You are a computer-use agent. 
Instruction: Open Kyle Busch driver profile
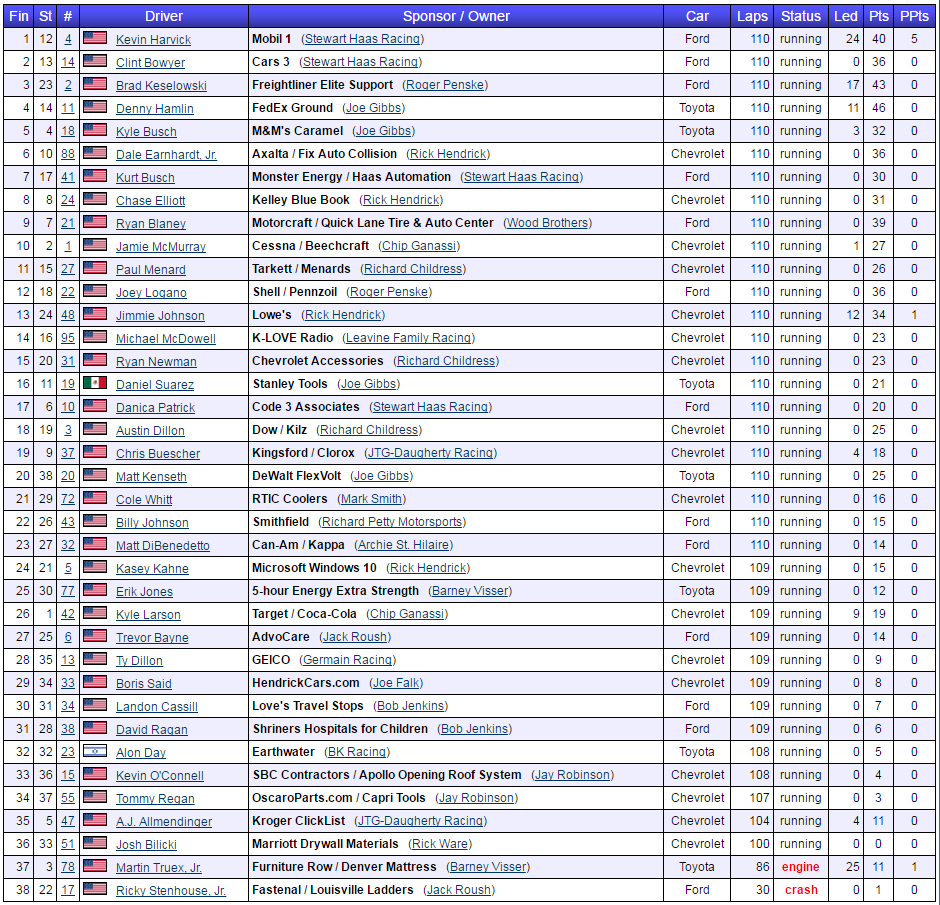[146, 132]
